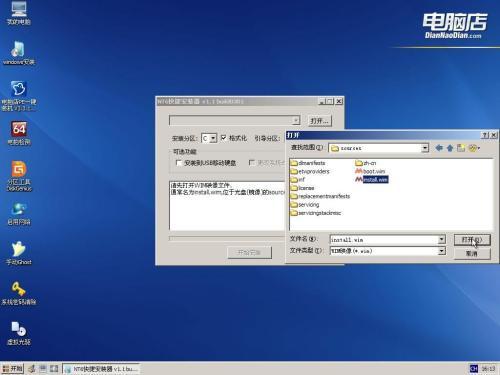This screenshot has width=500, height=375.
Task: Select the inf folder
Action: click(x=297, y=180)
